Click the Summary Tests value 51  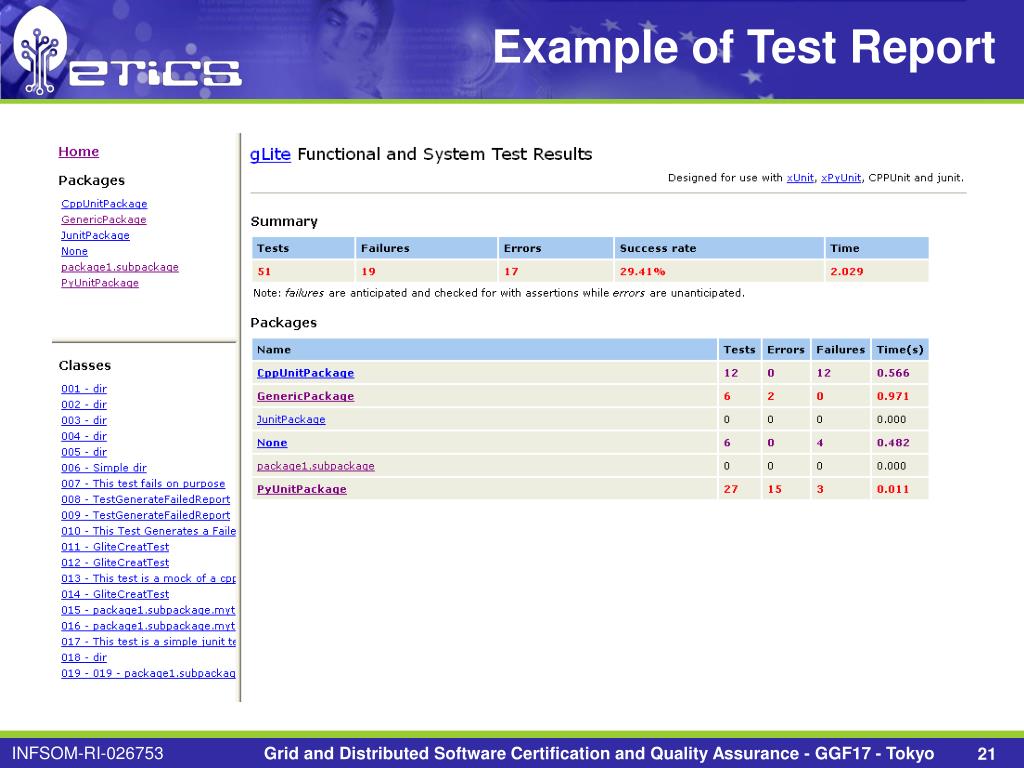click(x=264, y=272)
